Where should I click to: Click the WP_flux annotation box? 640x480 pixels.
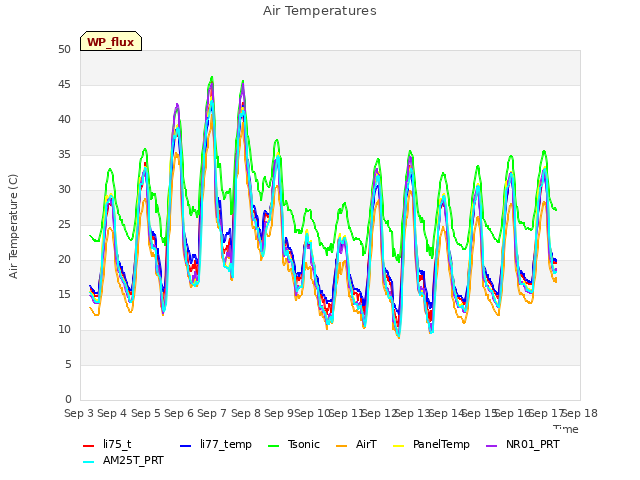click(x=111, y=41)
